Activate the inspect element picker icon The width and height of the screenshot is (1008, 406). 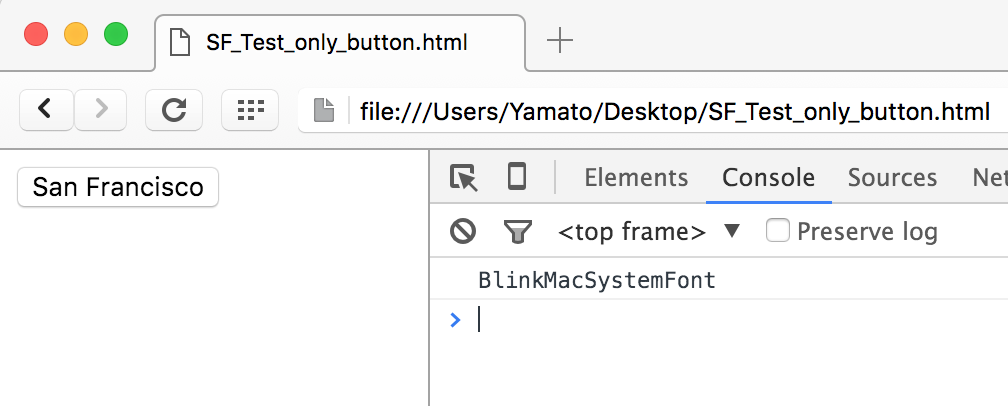click(x=464, y=178)
